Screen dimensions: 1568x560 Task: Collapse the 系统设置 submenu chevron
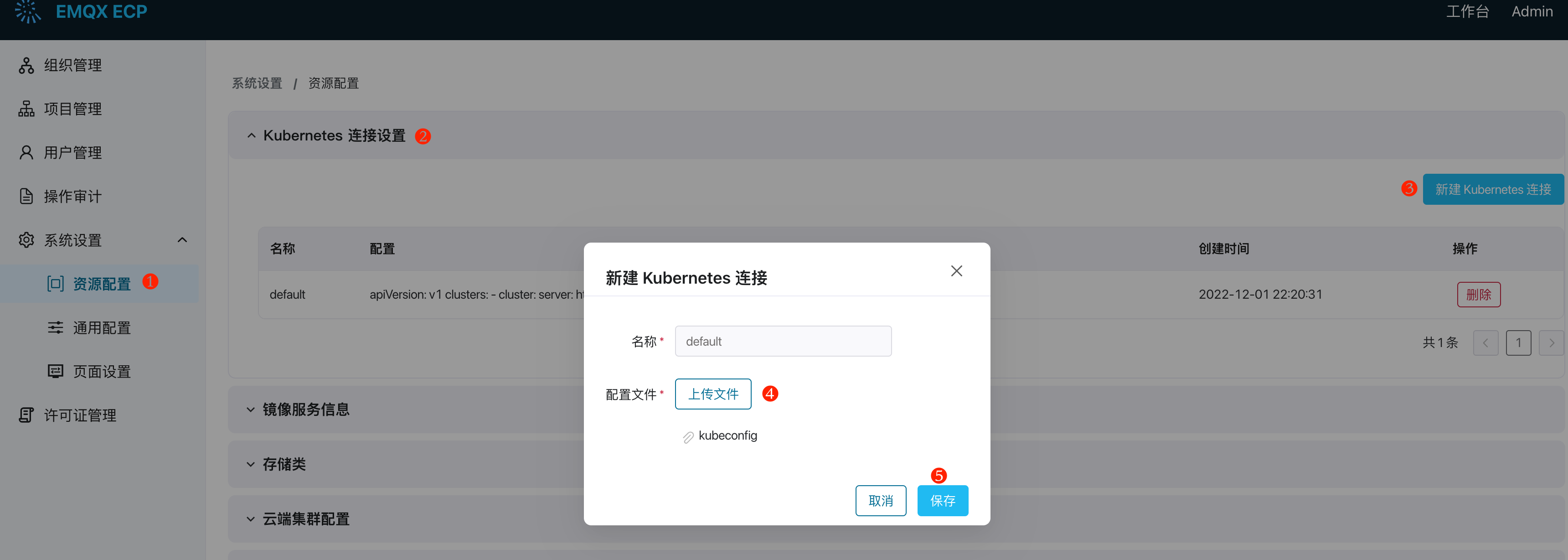(182, 240)
